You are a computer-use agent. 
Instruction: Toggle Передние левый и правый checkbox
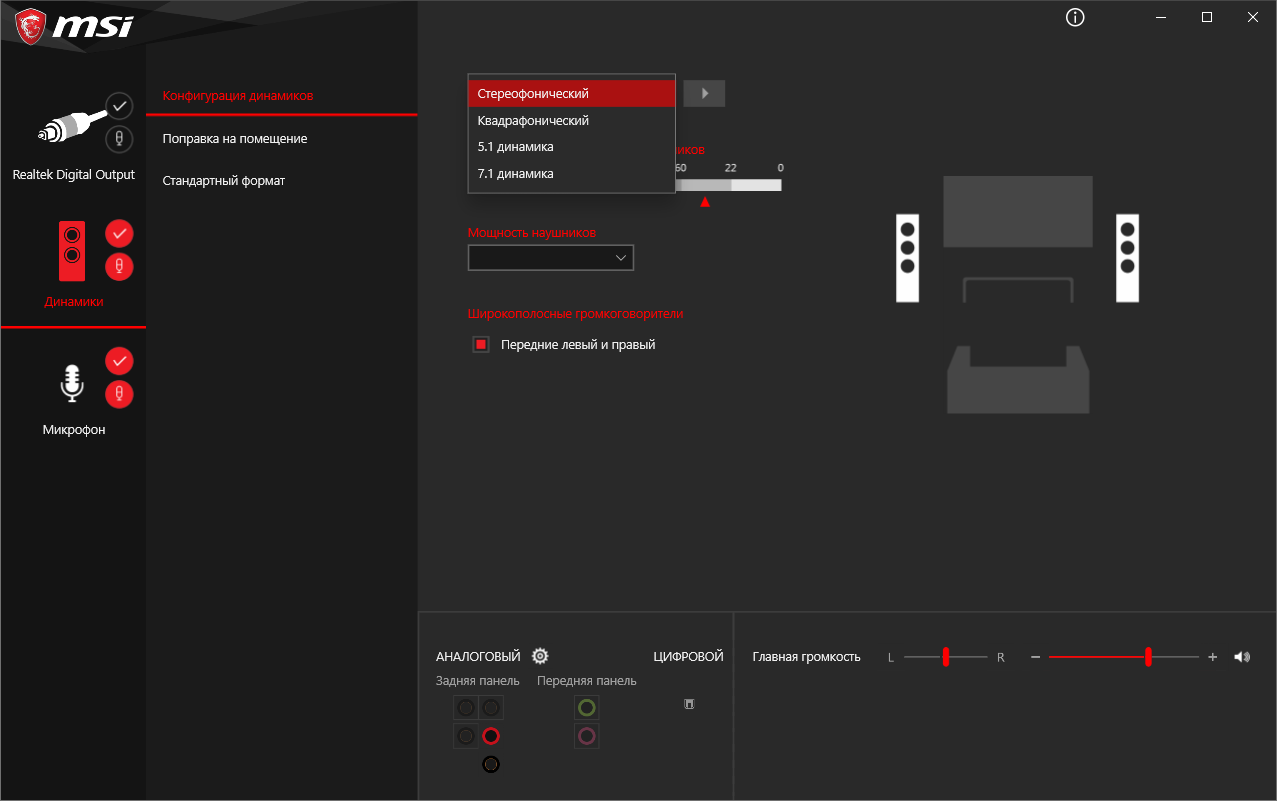pos(481,345)
